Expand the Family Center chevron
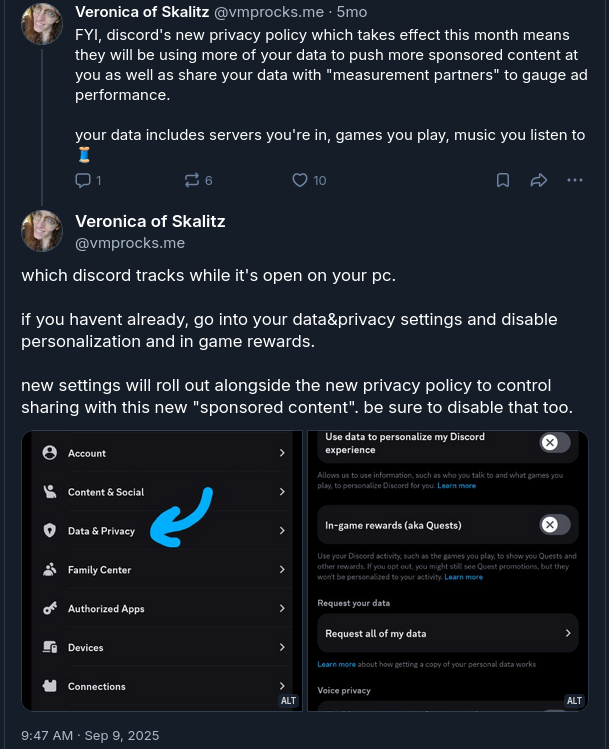609x749 pixels. point(282,570)
